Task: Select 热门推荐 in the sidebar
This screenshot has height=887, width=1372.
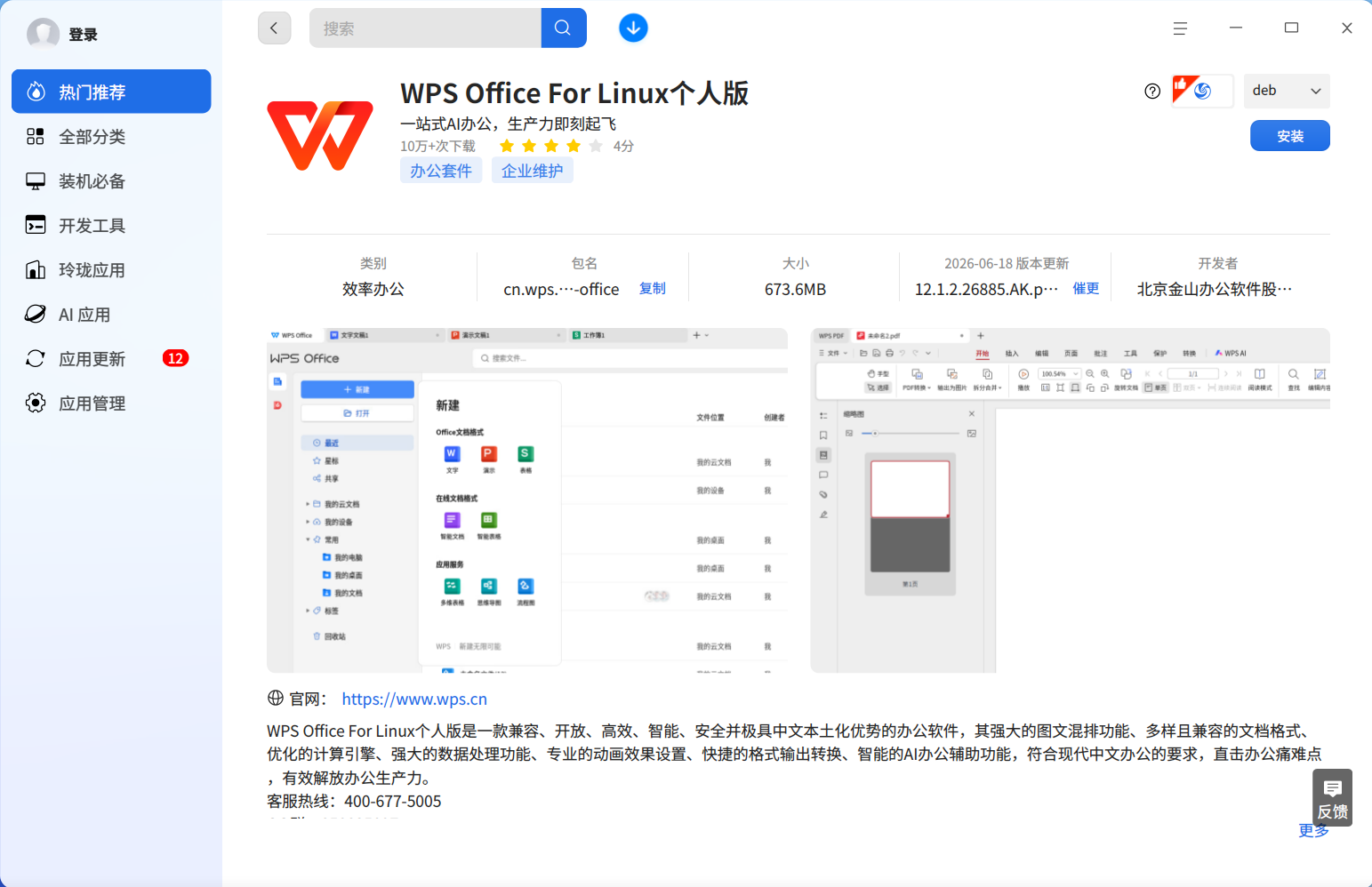Action: [x=111, y=92]
